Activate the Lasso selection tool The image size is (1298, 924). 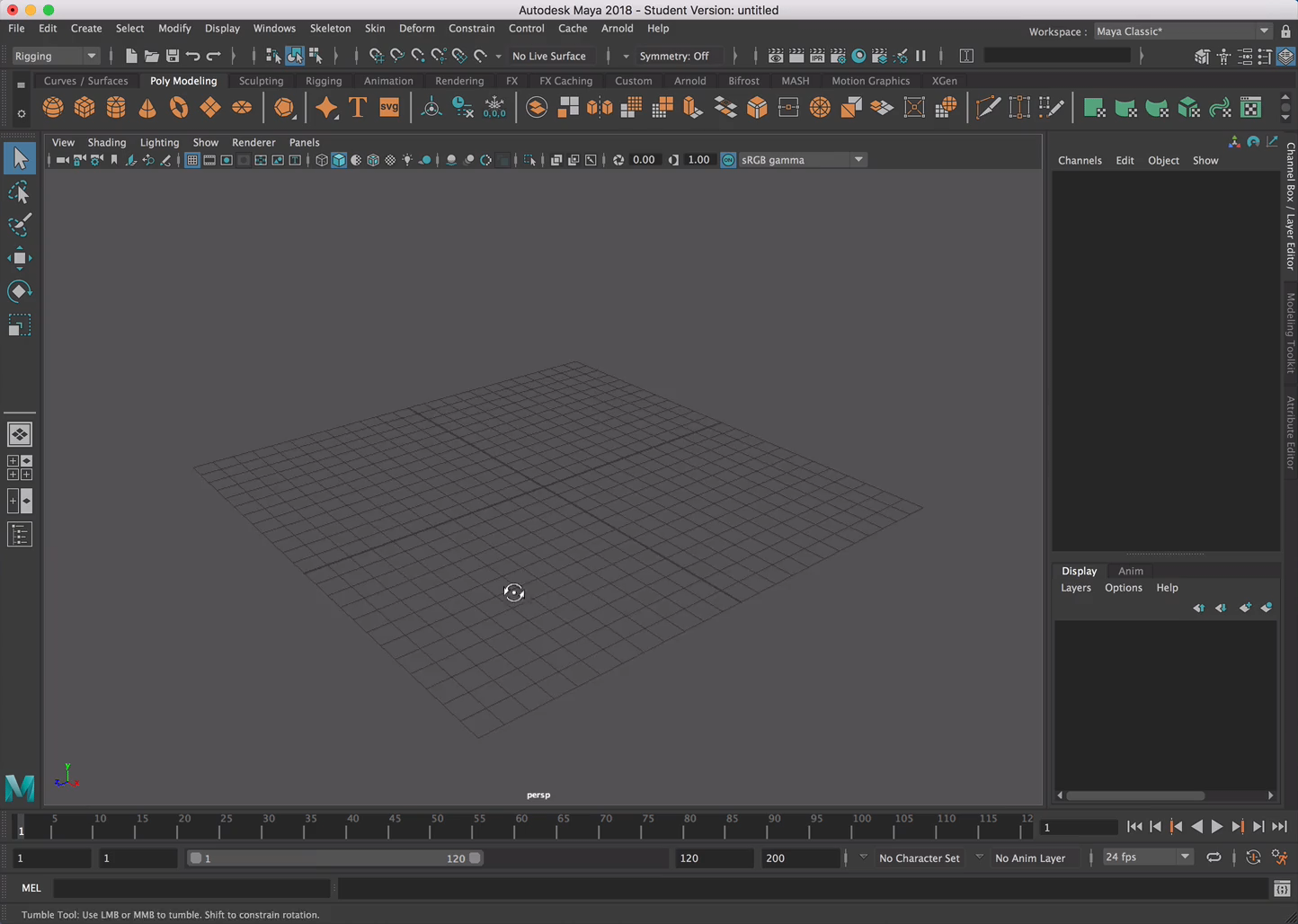19,192
